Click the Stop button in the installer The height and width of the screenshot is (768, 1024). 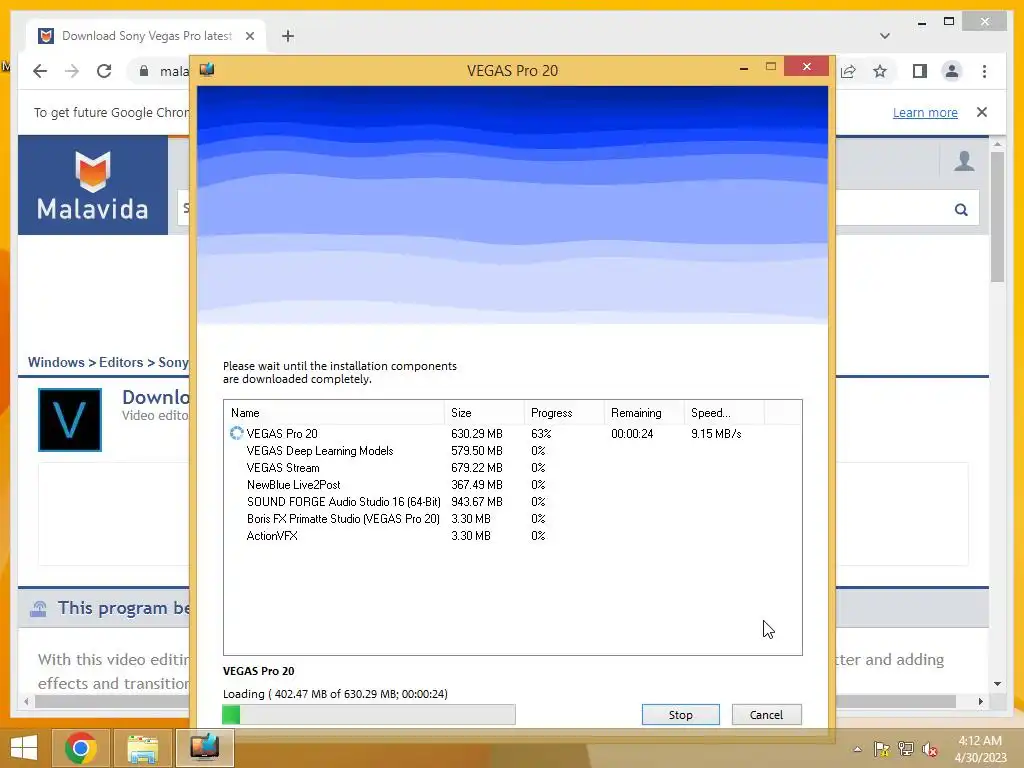tap(680, 714)
